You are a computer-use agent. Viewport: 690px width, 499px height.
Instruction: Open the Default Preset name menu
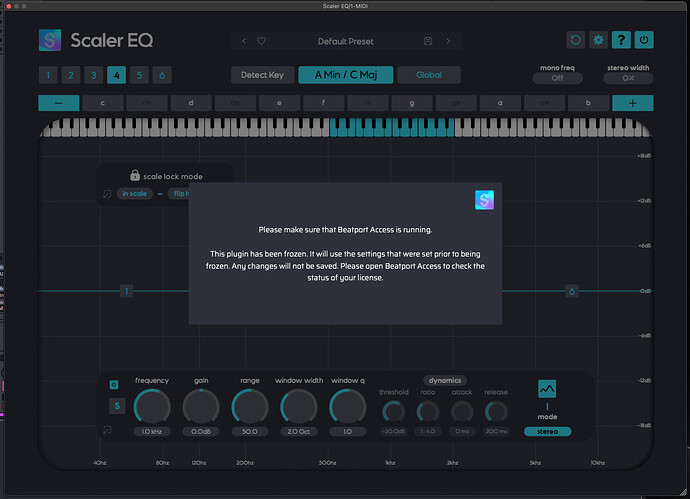[x=346, y=41]
